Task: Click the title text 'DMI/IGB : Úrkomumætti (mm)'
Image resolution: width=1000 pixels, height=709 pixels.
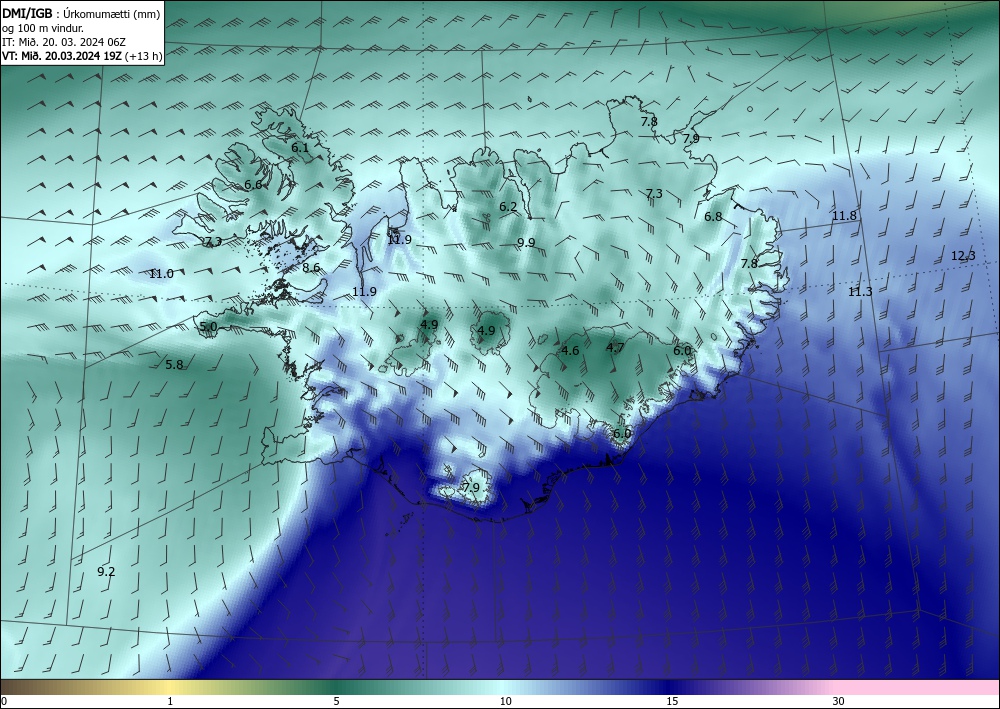Action: [81, 14]
